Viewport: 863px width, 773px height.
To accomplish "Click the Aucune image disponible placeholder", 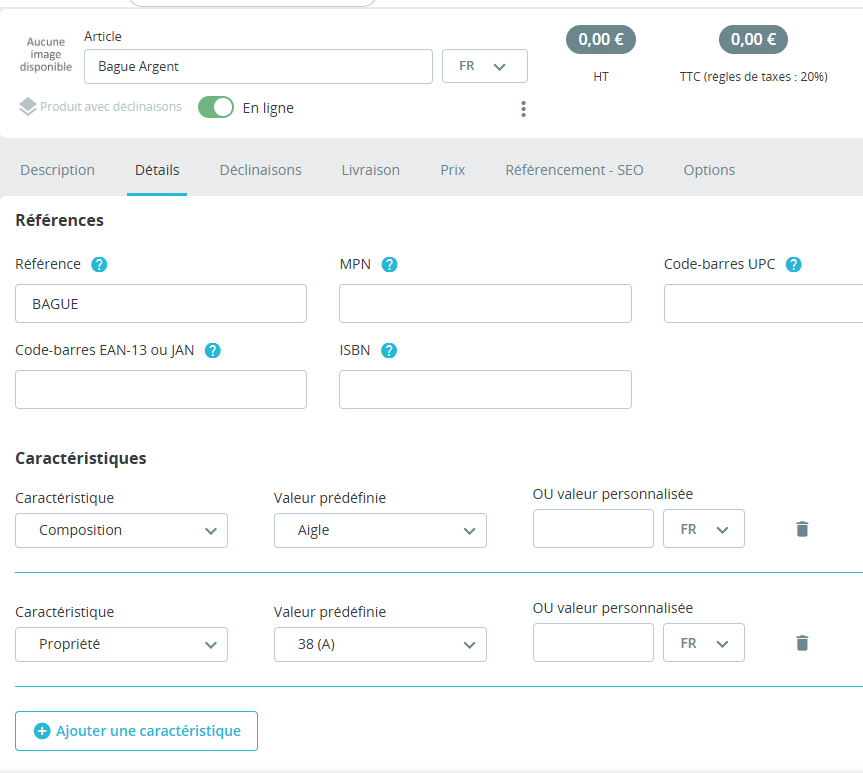I will (46, 55).
